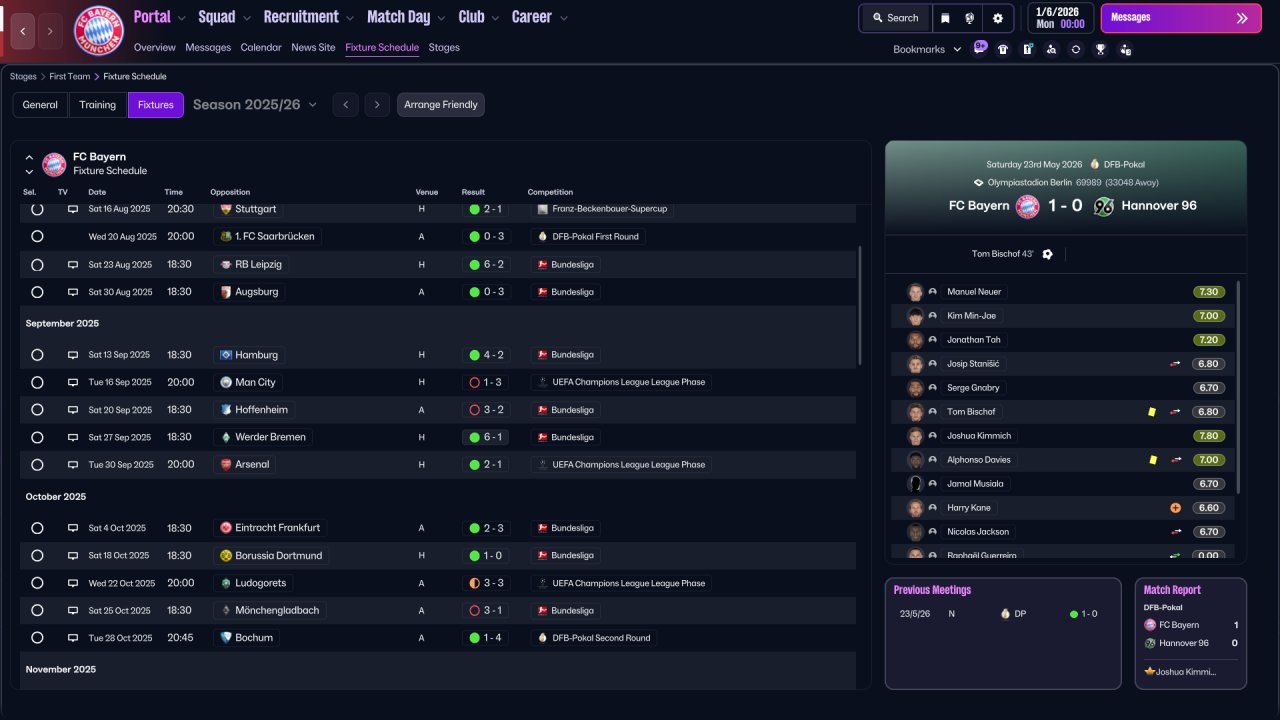This screenshot has height=720, width=1280.
Task: Open settings gear in the top bar
Action: click(998, 18)
